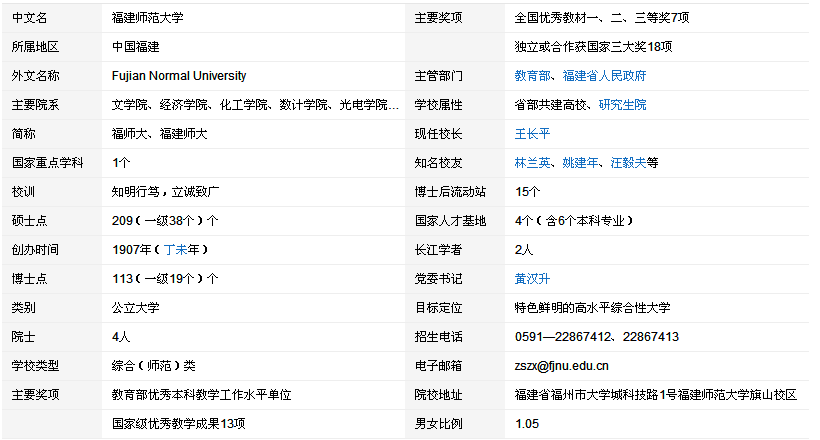The height and width of the screenshot is (440, 820).
Task: Click the 党委书记 label
Action: (x=439, y=279)
